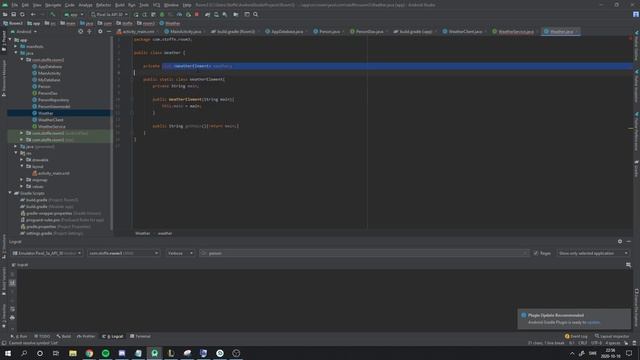Click the Debug app bug icon
The image size is (640, 360).
tap(162, 14)
